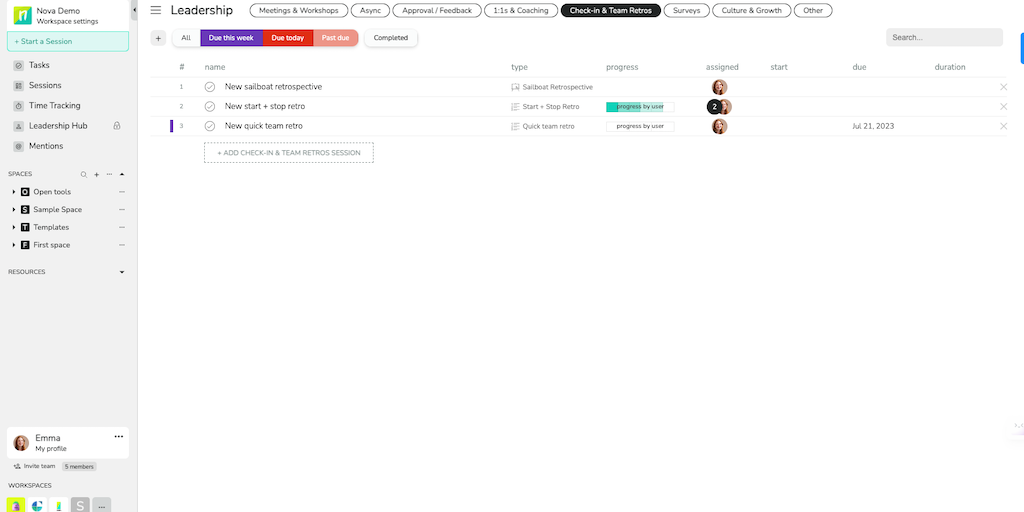The height and width of the screenshot is (512, 1024).
Task: Filter sessions by Past due
Action: pyautogui.click(x=336, y=38)
